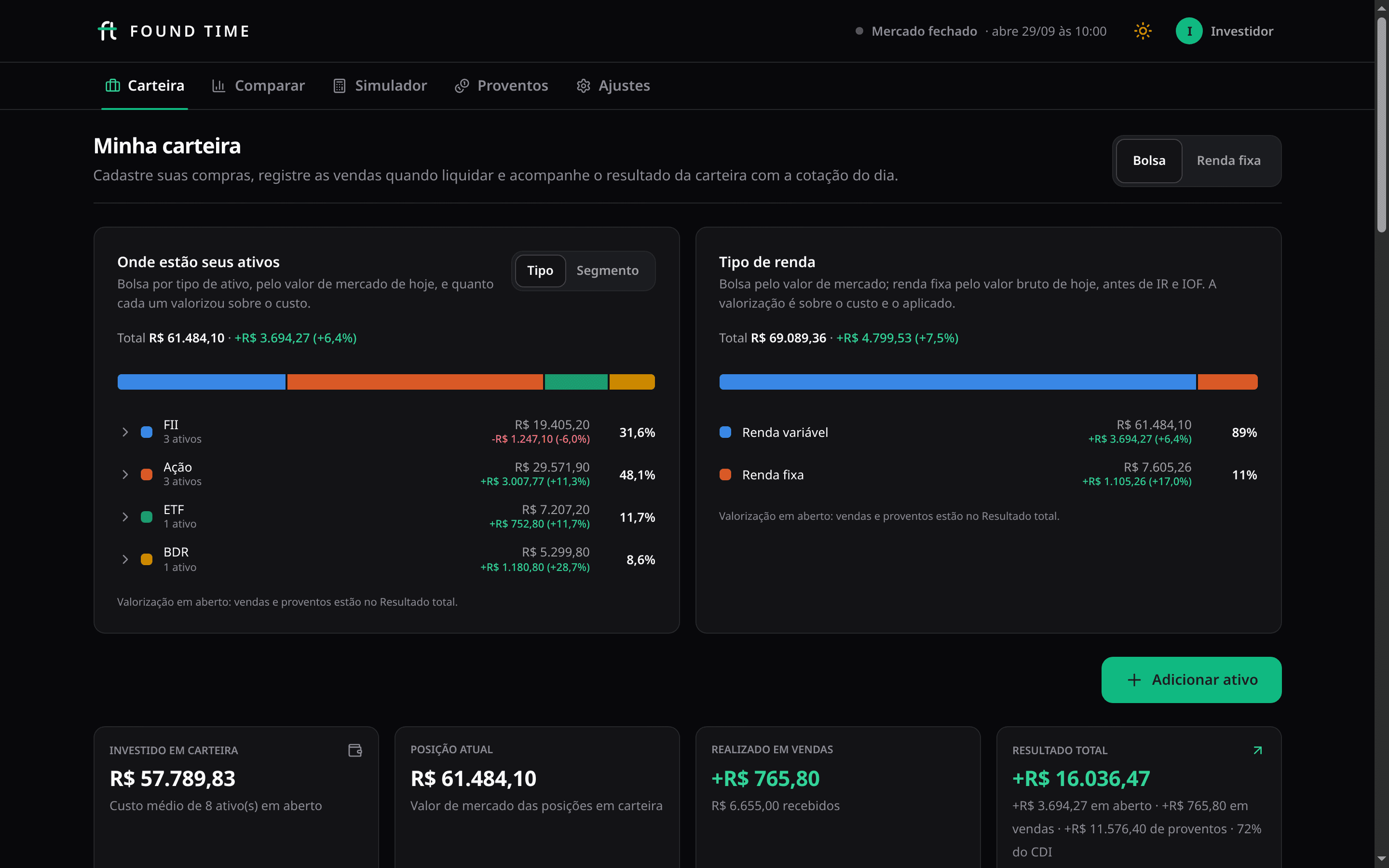The height and width of the screenshot is (868, 1389).
Task: Open the Investidor avatar circle
Action: pos(1189,31)
